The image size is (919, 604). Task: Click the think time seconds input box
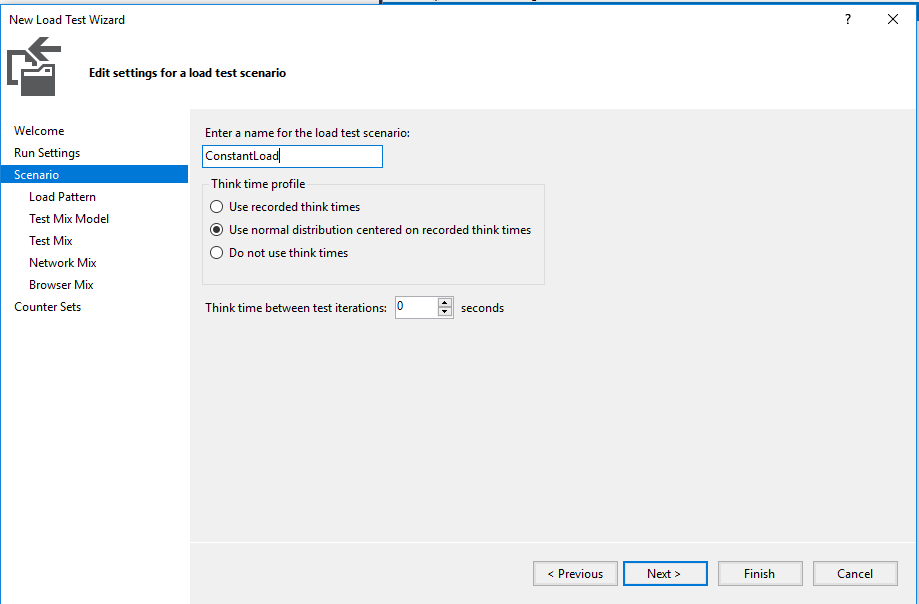[x=414, y=307]
